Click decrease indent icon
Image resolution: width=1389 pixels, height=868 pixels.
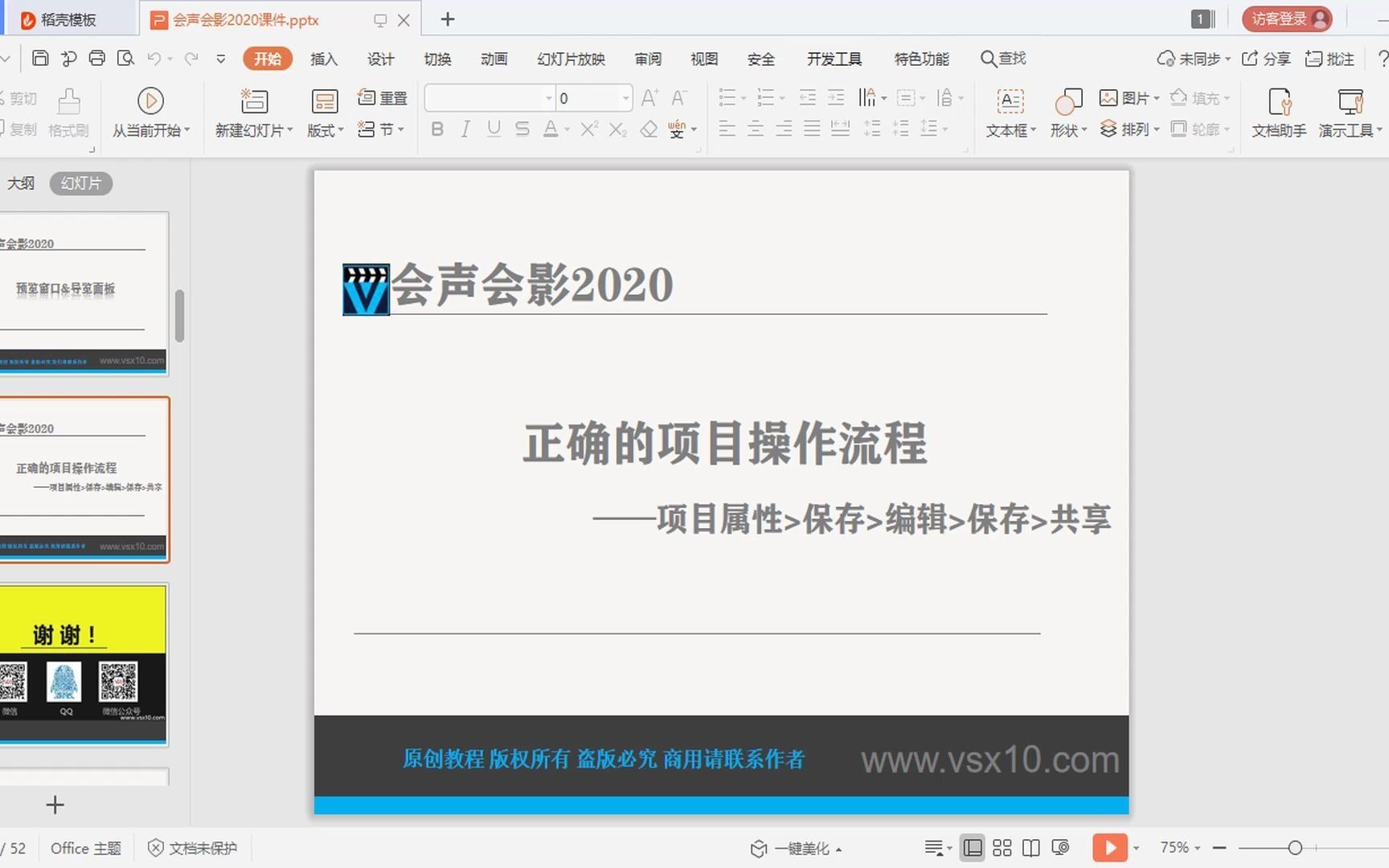(x=808, y=98)
